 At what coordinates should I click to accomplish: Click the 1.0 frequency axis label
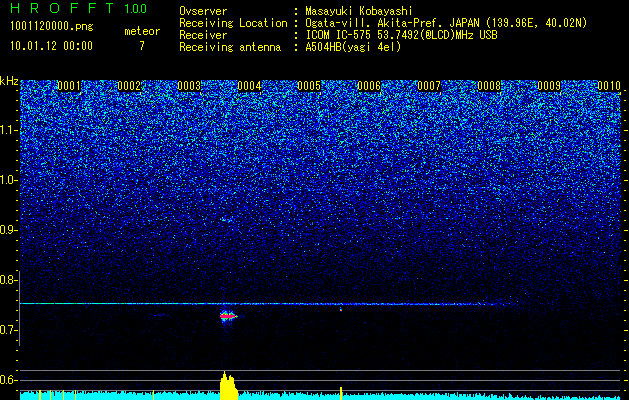tap(9, 181)
